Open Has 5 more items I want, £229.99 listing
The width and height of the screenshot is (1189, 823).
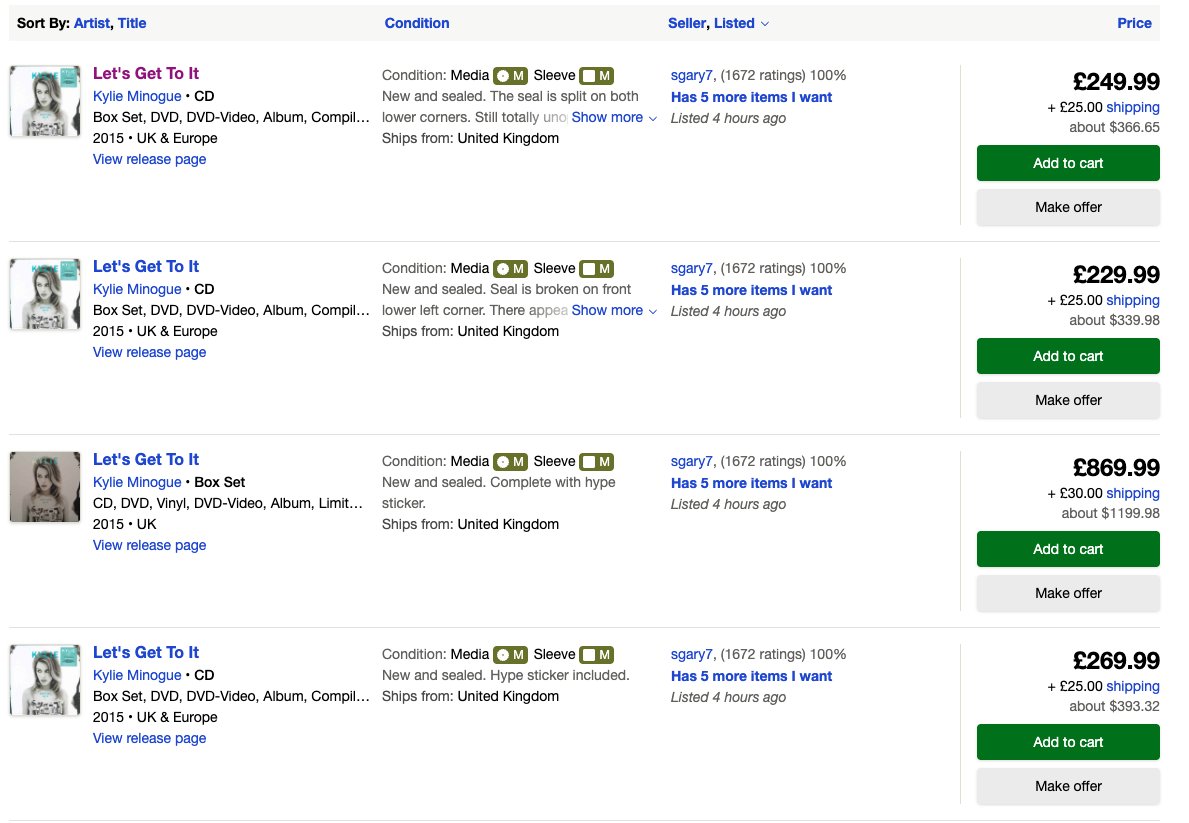(x=751, y=290)
